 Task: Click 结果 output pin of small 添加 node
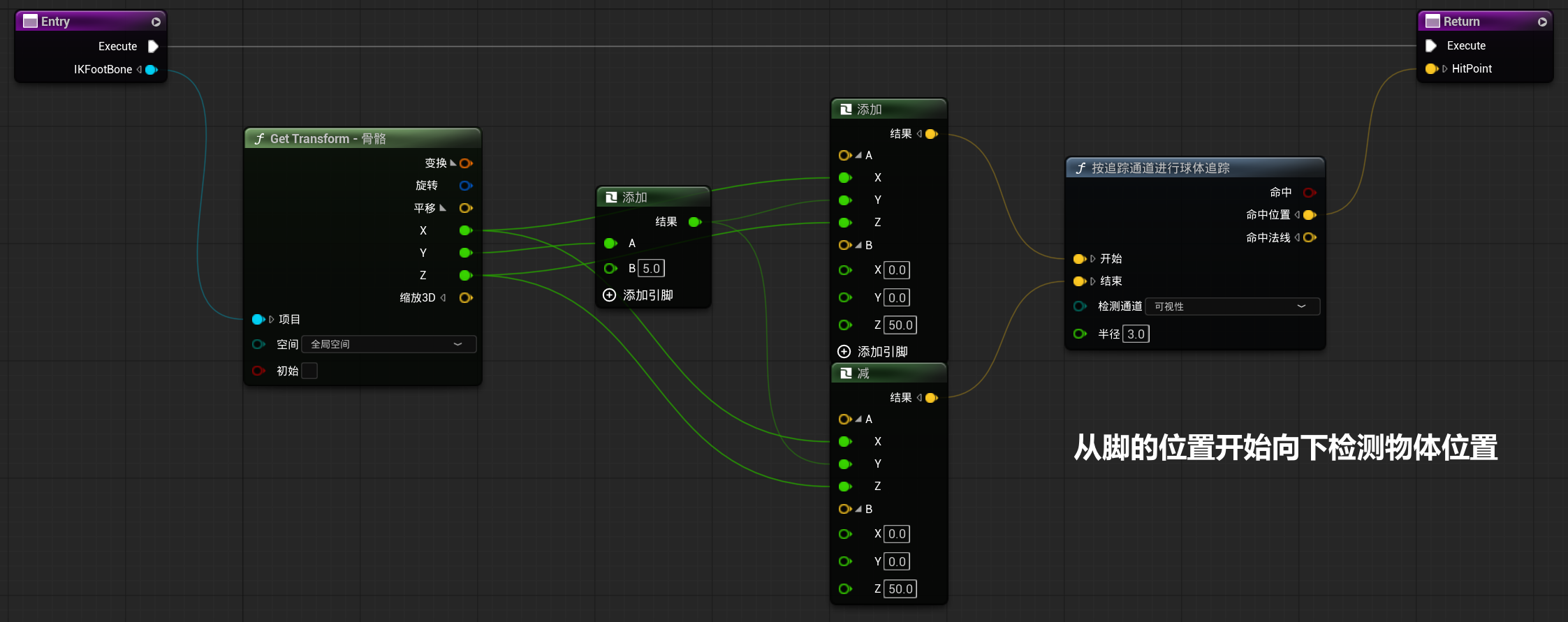(x=695, y=222)
